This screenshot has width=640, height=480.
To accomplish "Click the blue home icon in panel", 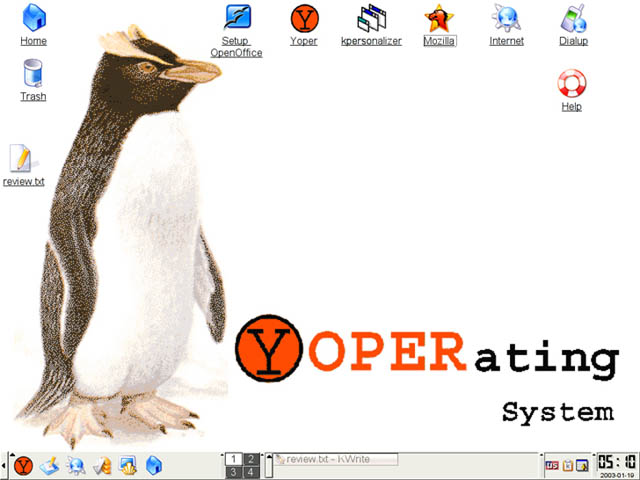I will pyautogui.click(x=154, y=465).
